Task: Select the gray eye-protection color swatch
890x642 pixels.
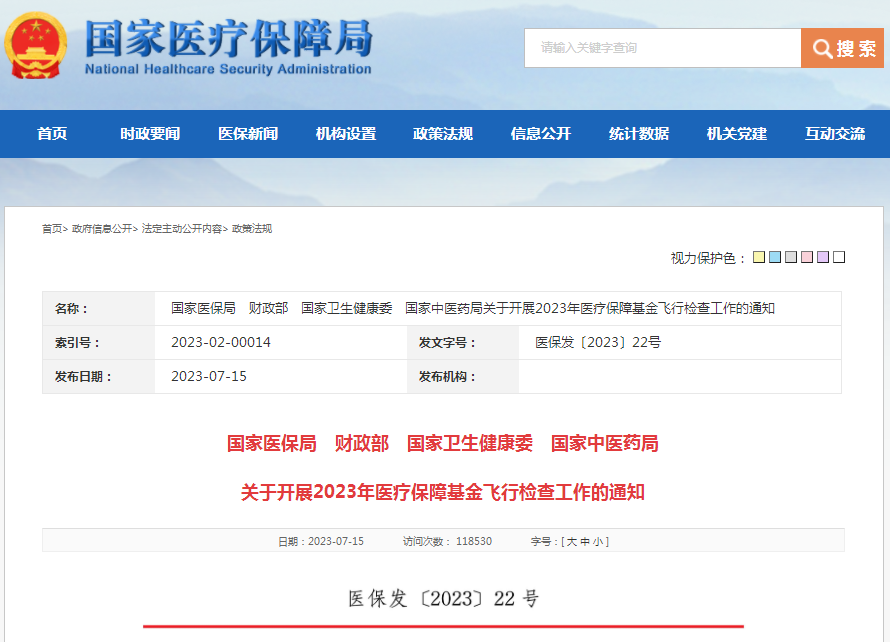Action: pos(791,257)
